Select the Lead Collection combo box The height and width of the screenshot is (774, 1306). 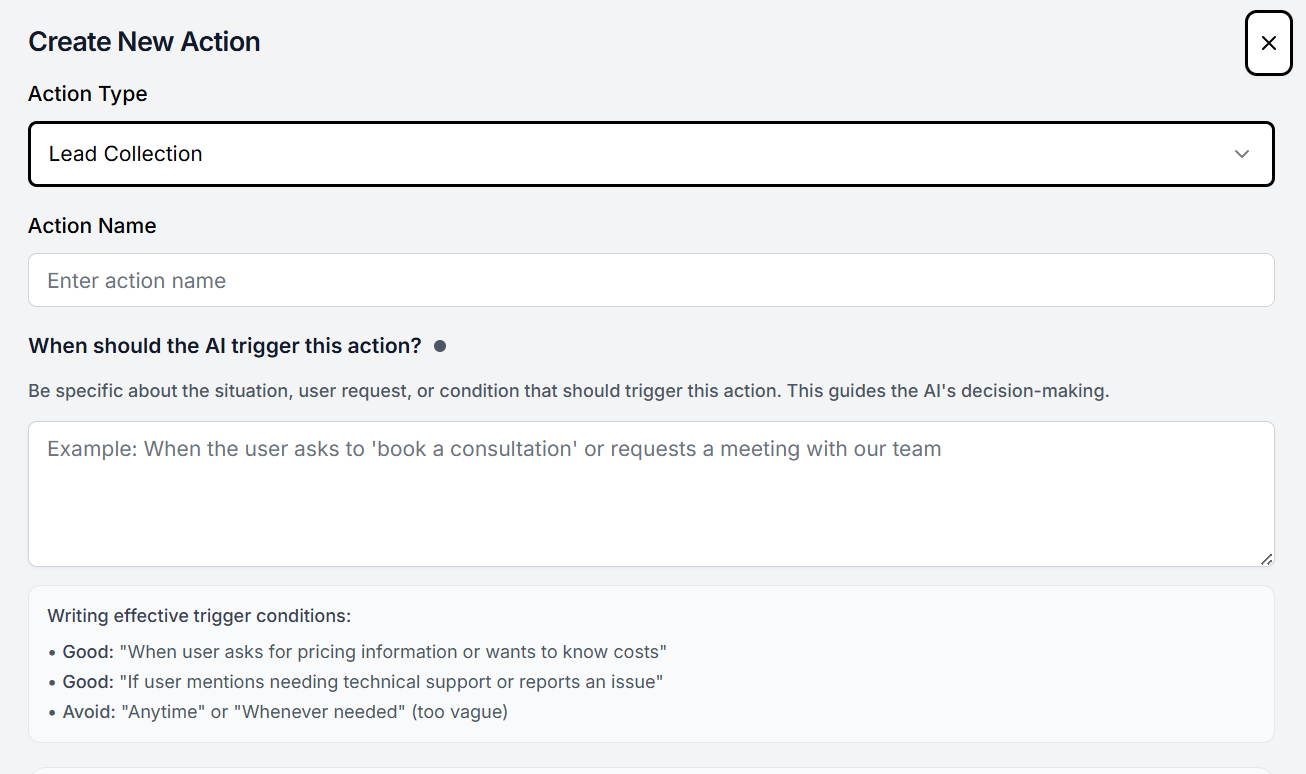651,153
